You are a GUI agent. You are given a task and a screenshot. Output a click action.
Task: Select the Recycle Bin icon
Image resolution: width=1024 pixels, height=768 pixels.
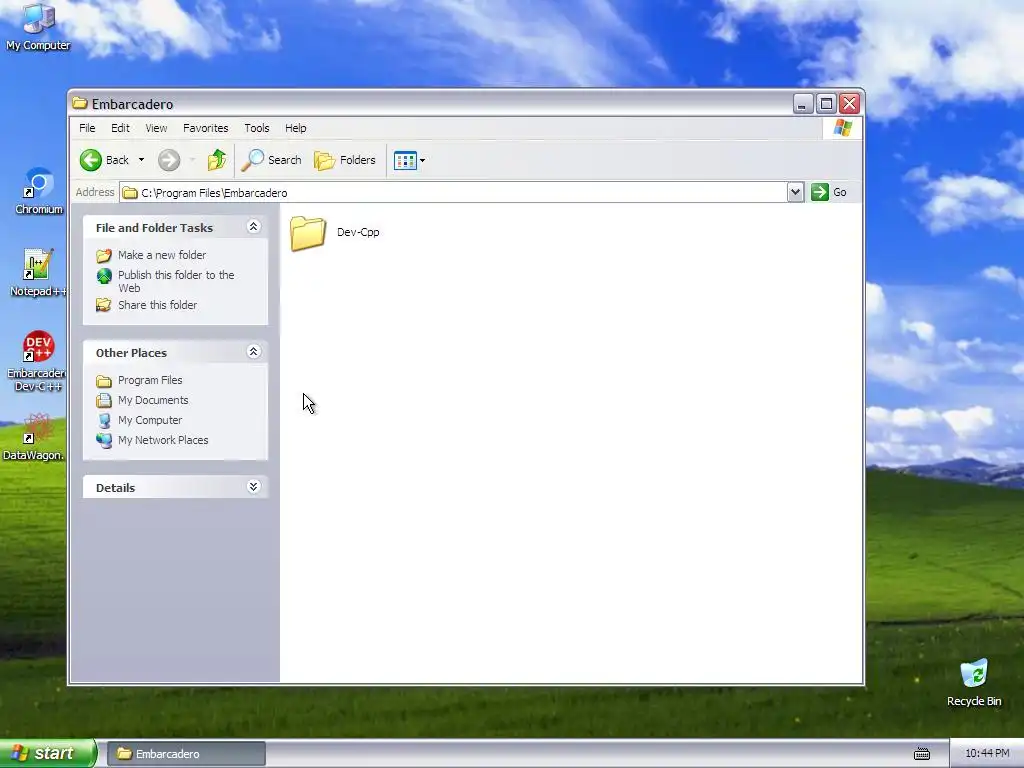[x=974, y=683]
